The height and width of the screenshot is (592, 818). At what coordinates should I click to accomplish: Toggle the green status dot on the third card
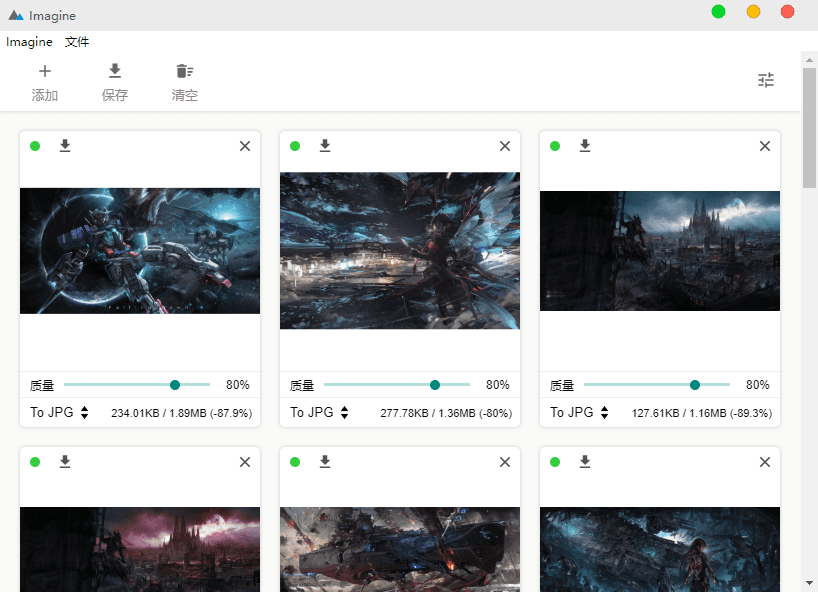pos(555,146)
